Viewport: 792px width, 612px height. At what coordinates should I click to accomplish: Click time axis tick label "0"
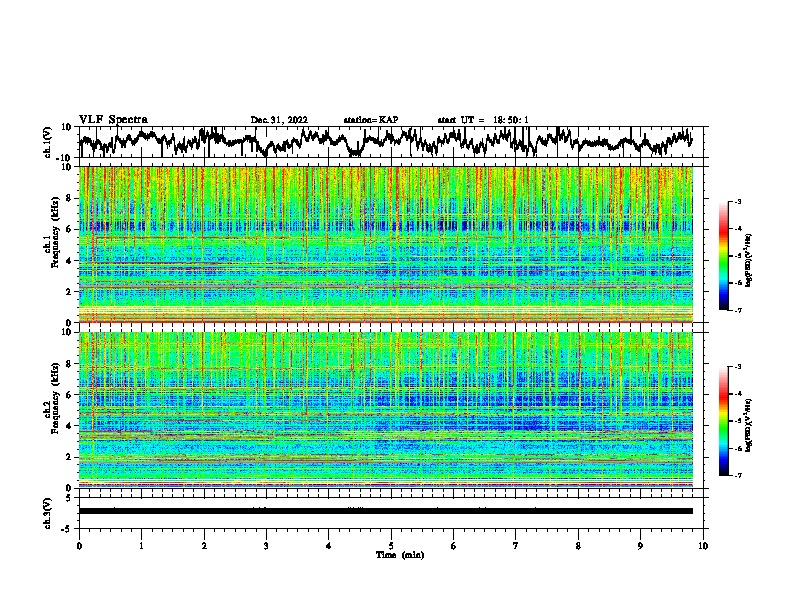coord(79,546)
